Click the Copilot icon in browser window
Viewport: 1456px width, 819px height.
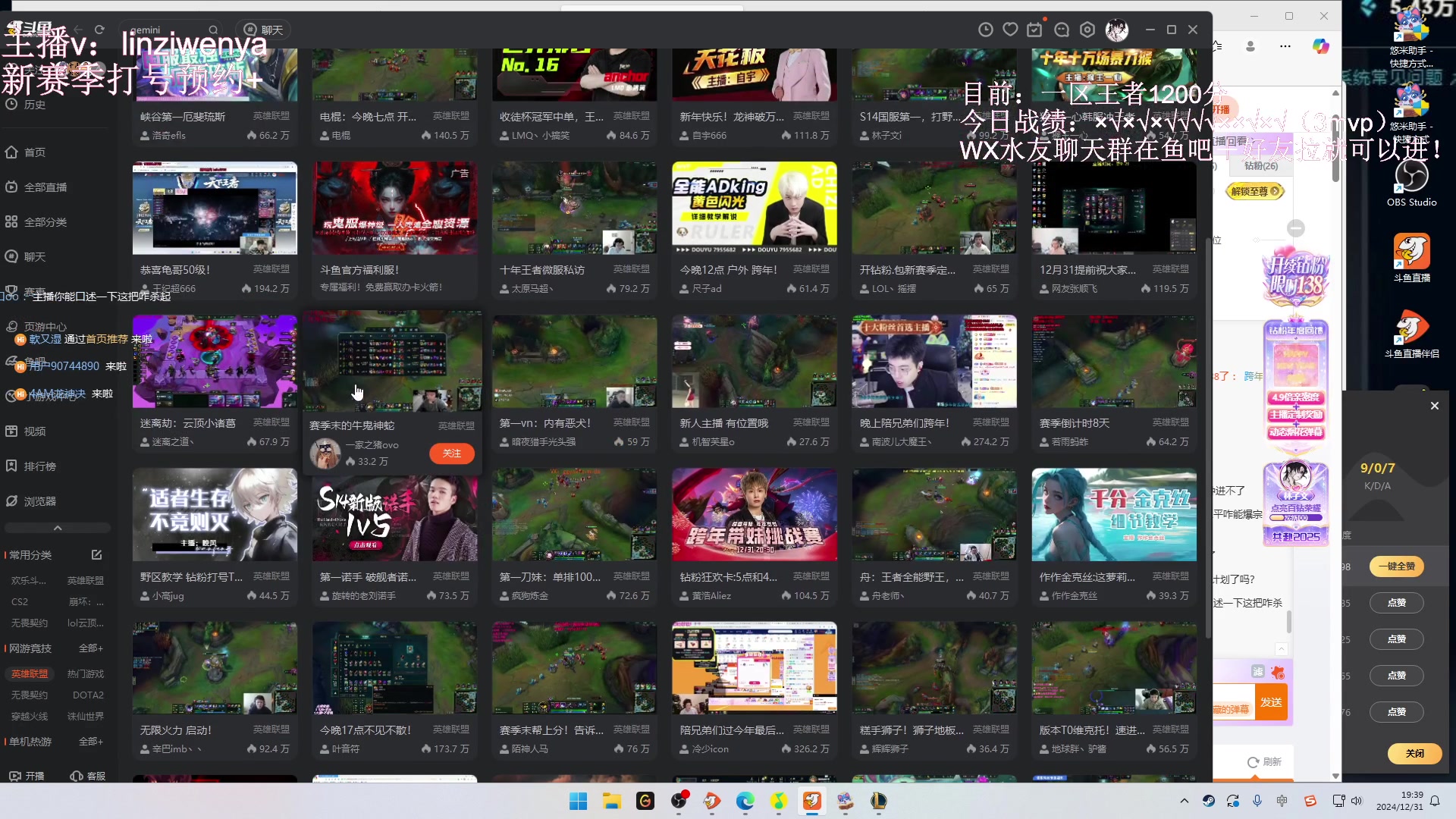(1321, 46)
